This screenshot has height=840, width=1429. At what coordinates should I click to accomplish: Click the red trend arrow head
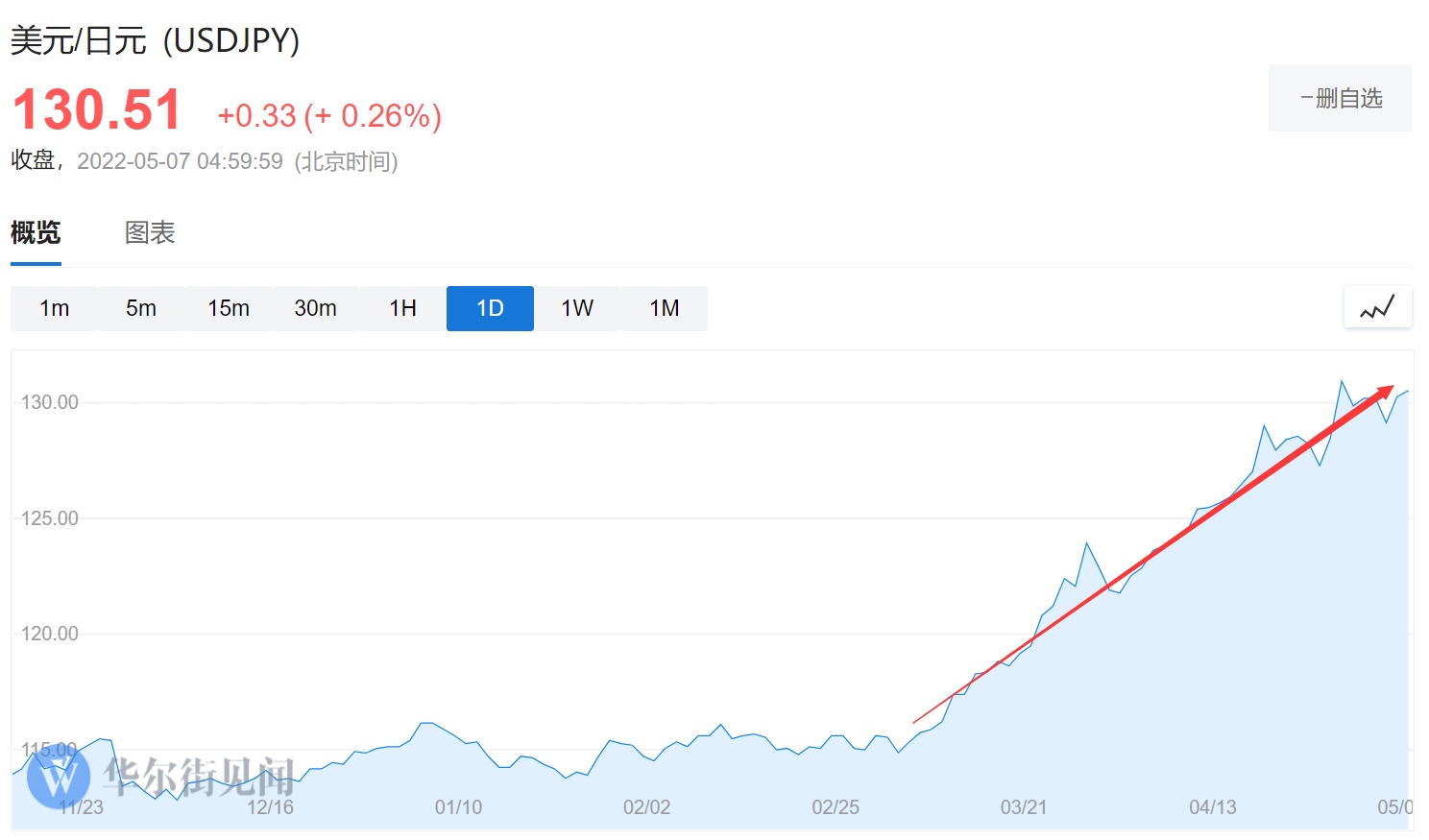tap(1385, 391)
